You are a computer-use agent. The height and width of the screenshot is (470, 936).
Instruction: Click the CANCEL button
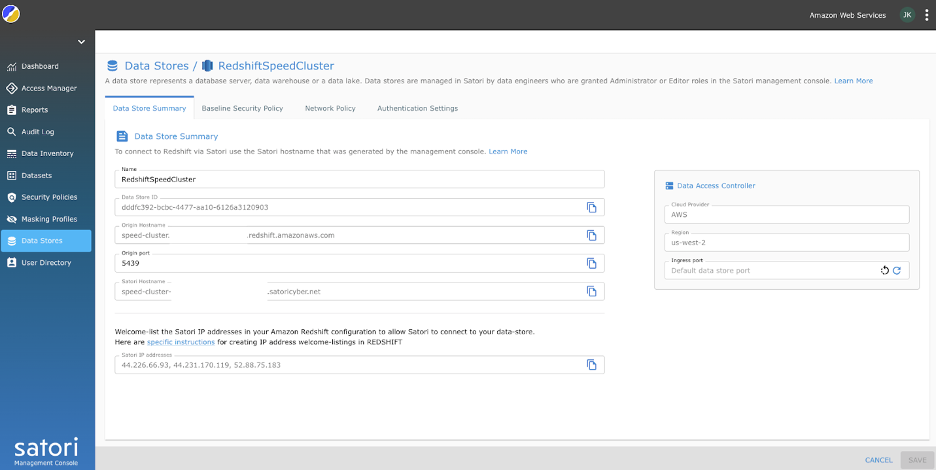click(879, 460)
